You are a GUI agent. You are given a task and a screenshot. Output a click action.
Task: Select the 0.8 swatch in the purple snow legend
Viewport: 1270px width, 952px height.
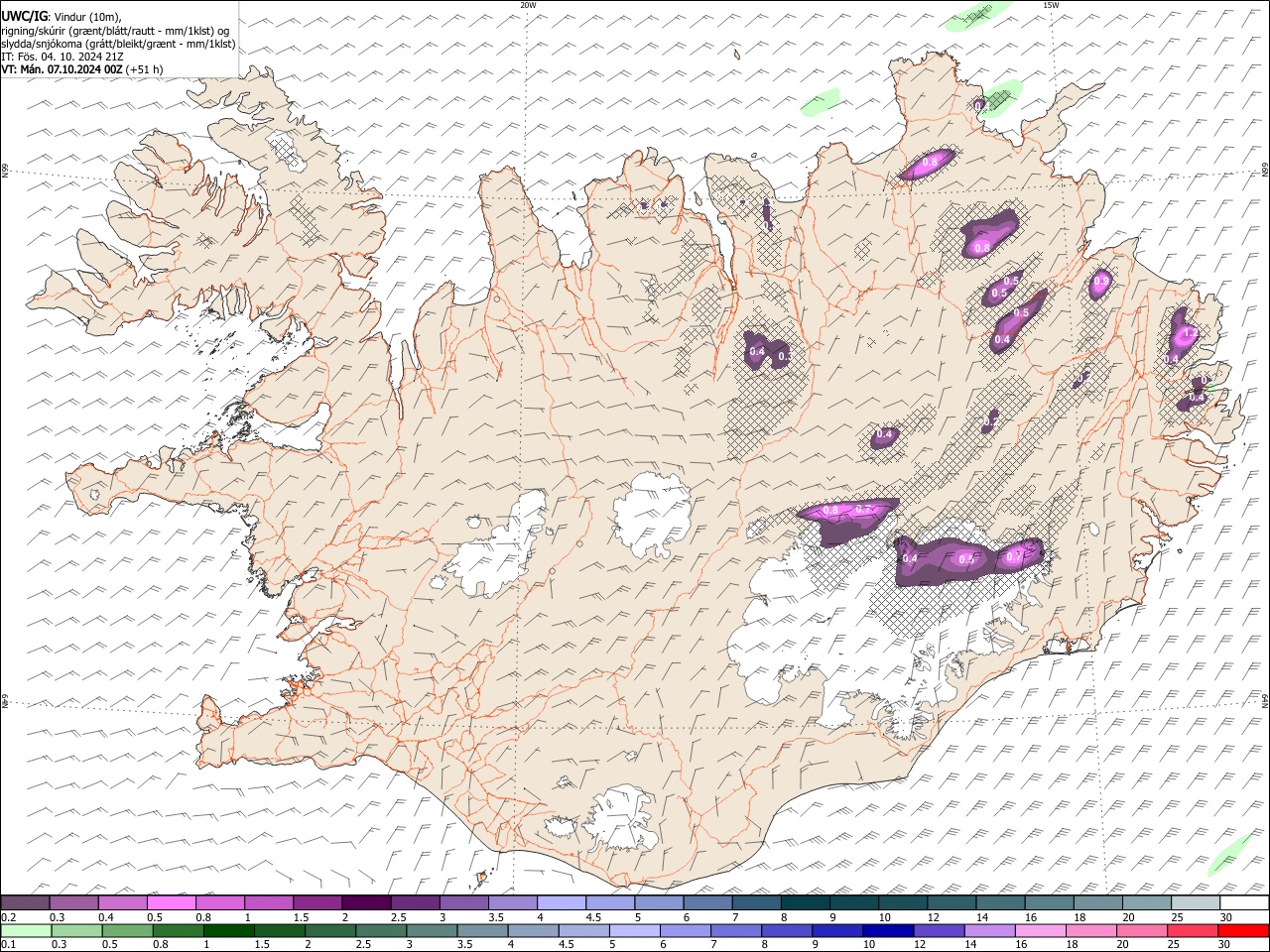tap(219, 902)
